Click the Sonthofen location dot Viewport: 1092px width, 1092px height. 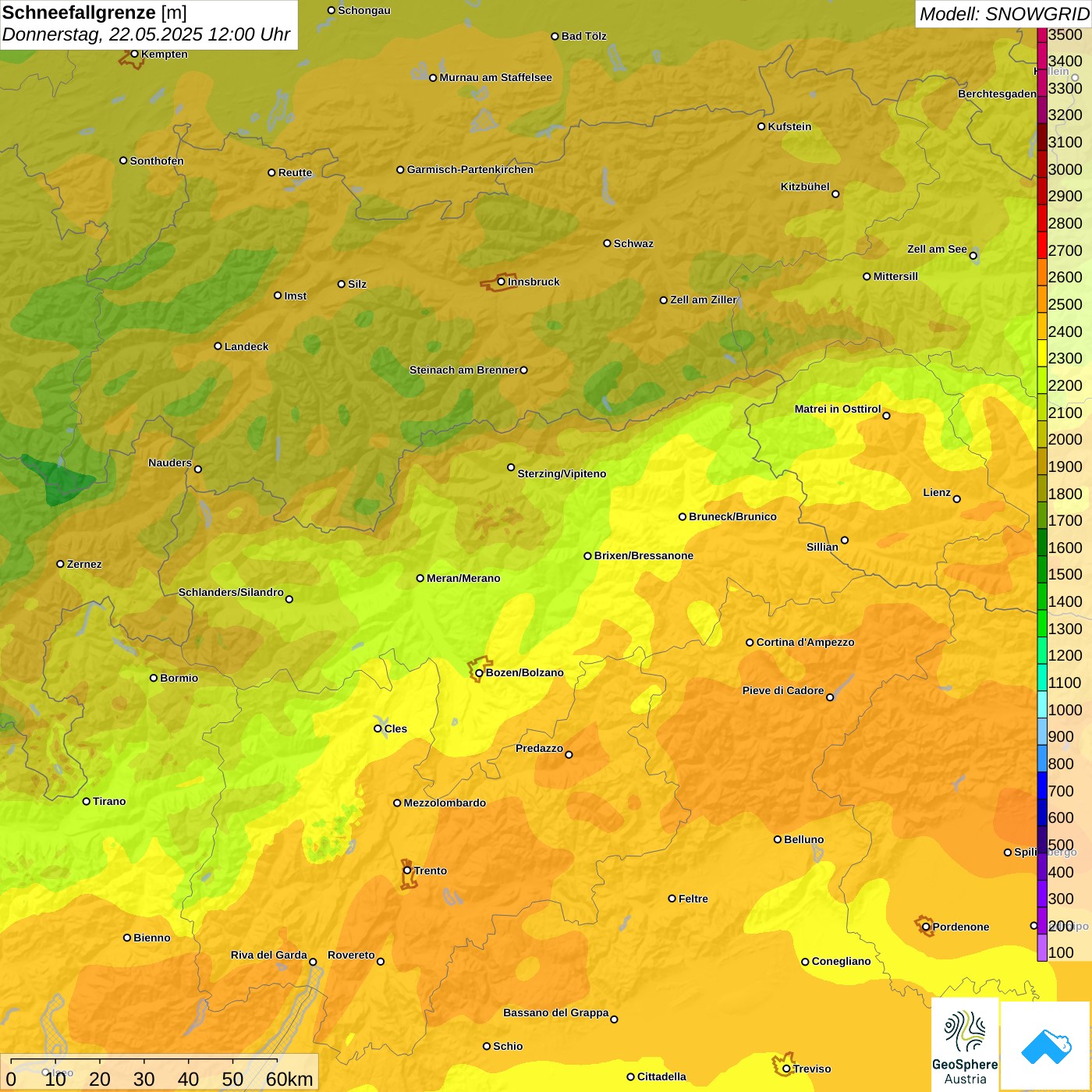click(123, 161)
